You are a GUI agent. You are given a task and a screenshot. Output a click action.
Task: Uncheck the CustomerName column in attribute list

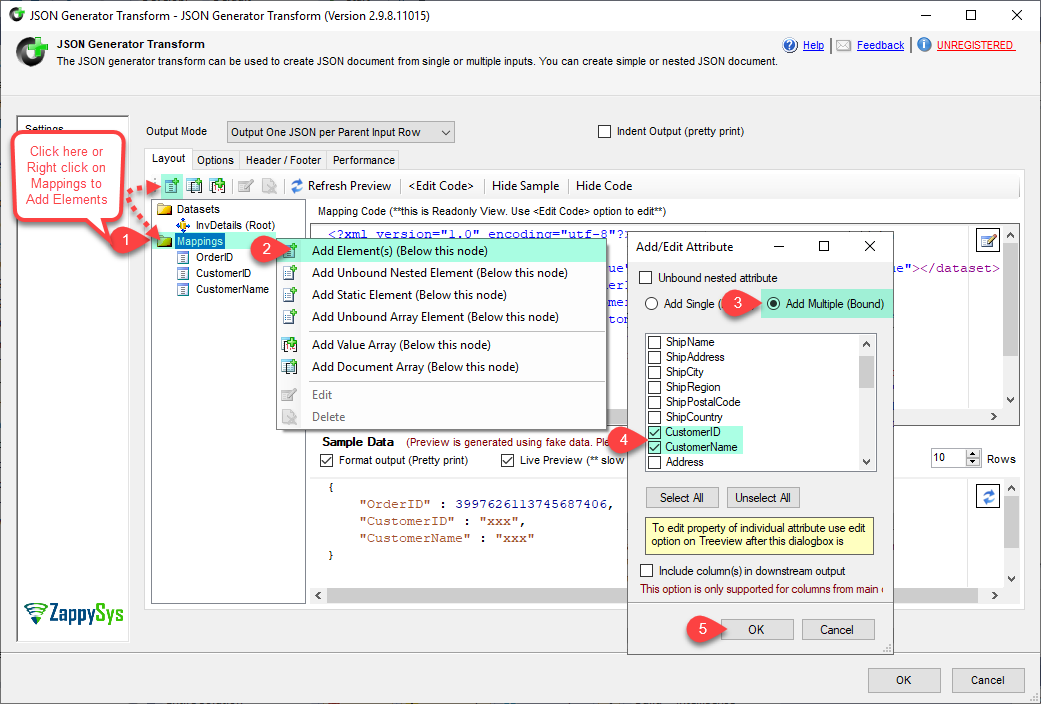tap(655, 447)
